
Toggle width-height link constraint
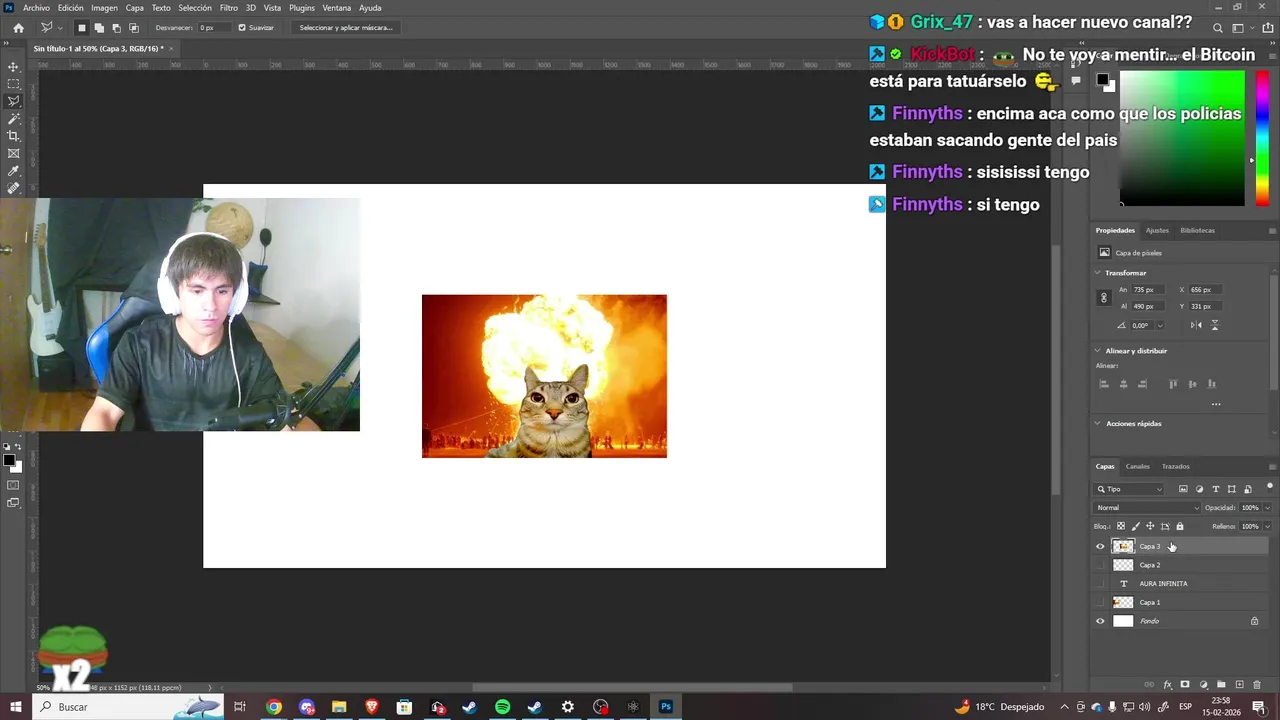1104,298
